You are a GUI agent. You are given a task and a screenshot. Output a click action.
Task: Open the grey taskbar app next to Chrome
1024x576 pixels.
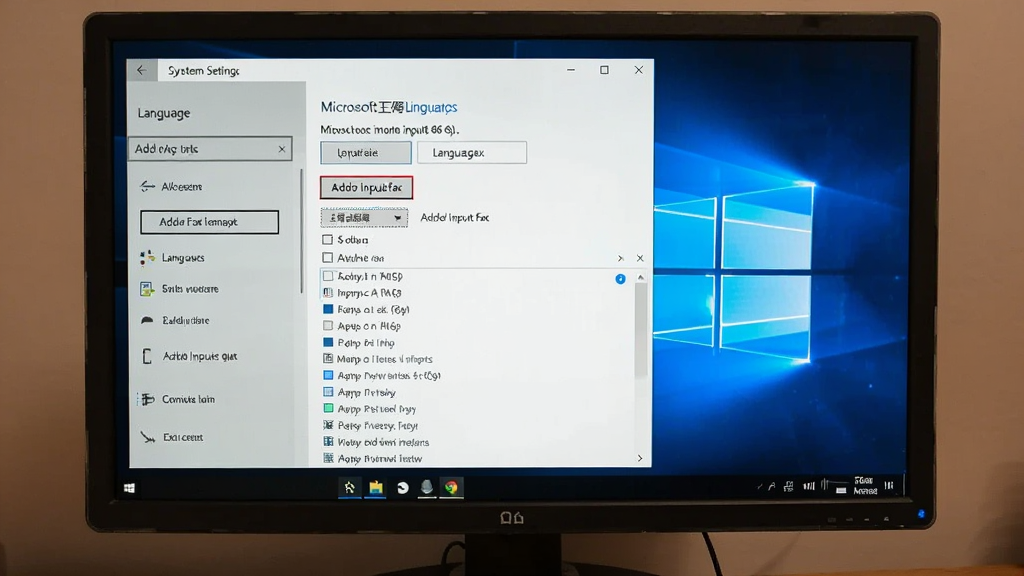pos(426,487)
